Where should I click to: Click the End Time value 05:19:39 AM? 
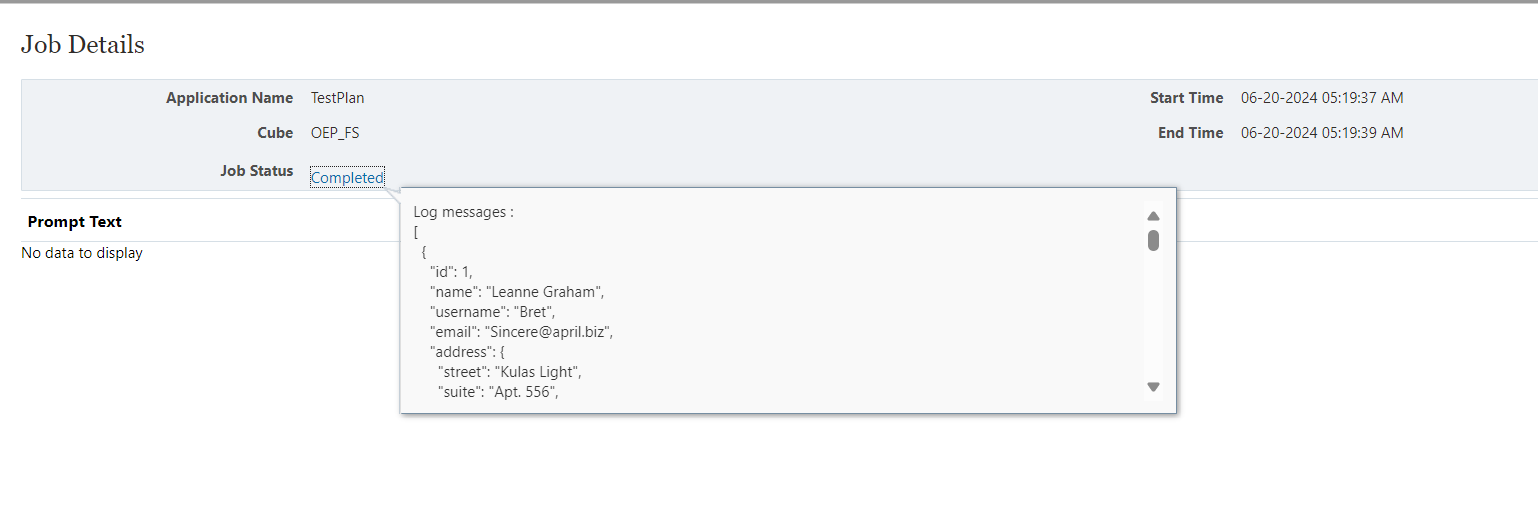click(1322, 132)
